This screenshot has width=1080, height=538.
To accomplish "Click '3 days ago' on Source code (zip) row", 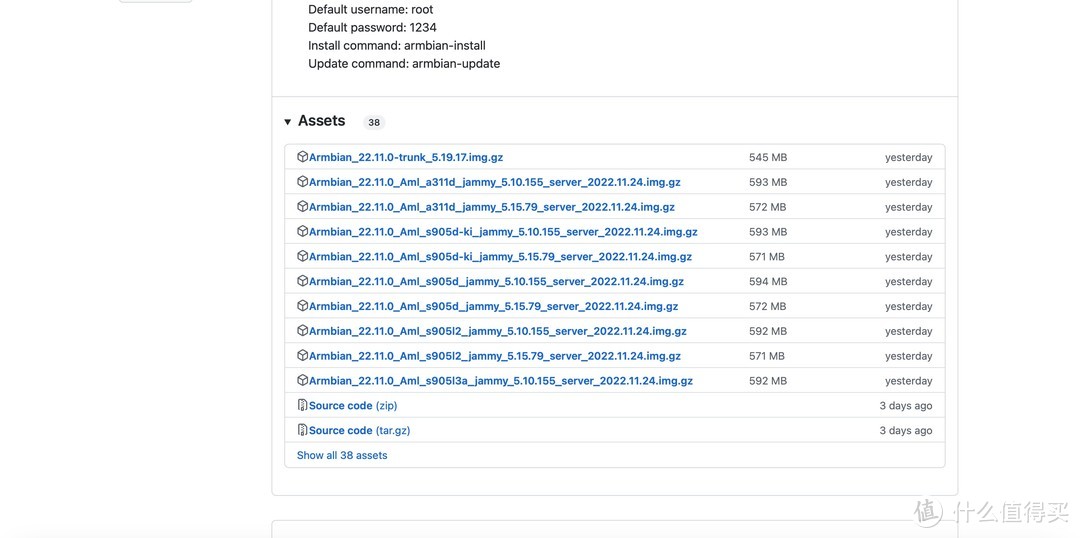I will pyautogui.click(x=906, y=406).
